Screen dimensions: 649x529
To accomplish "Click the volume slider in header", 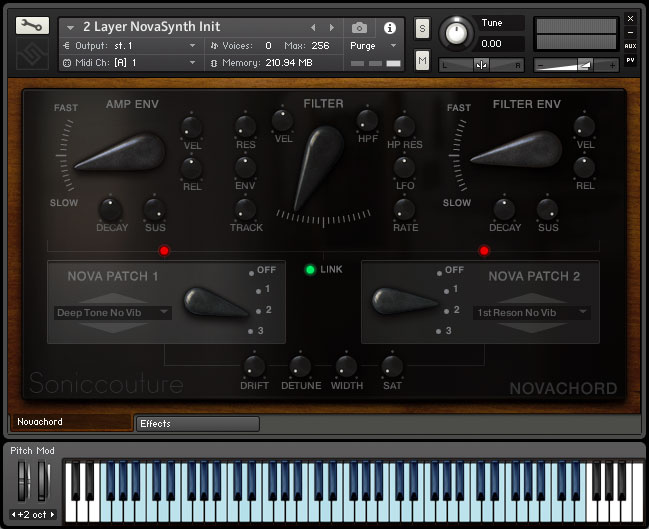I will pos(576,65).
